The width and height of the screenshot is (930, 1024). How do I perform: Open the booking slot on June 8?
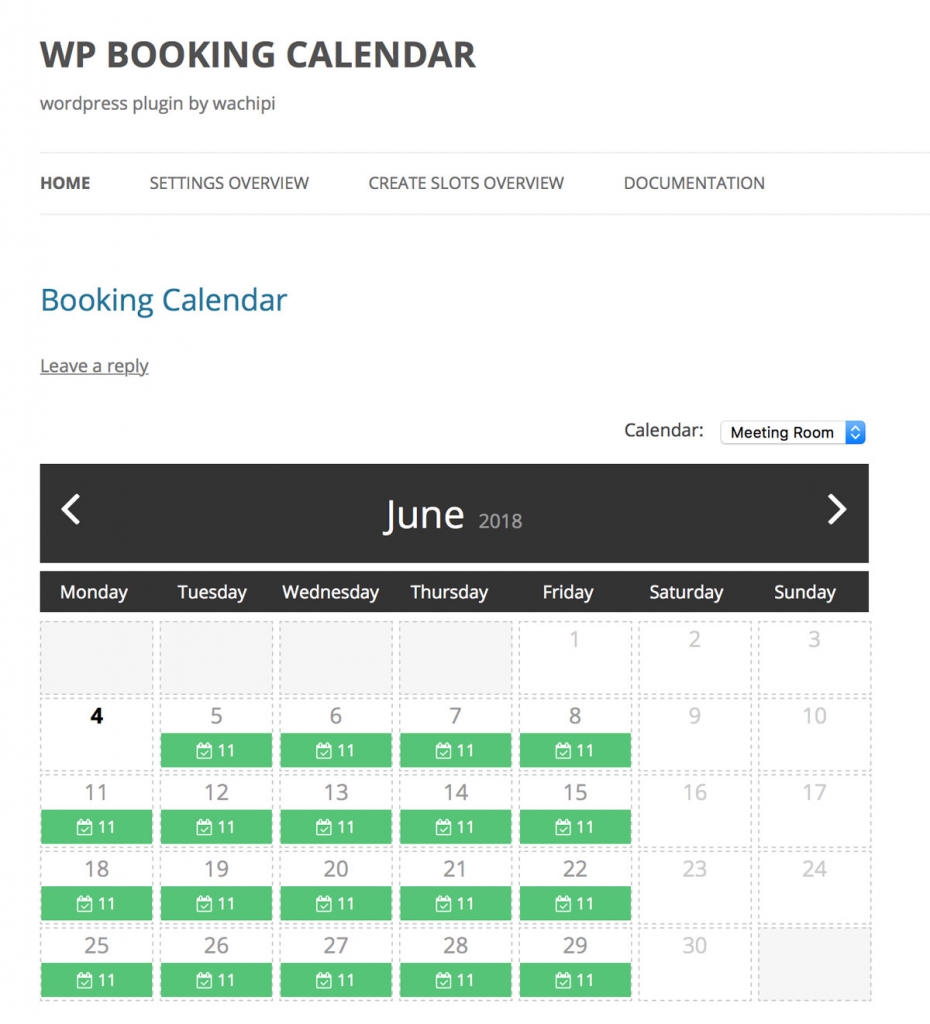[x=575, y=750]
